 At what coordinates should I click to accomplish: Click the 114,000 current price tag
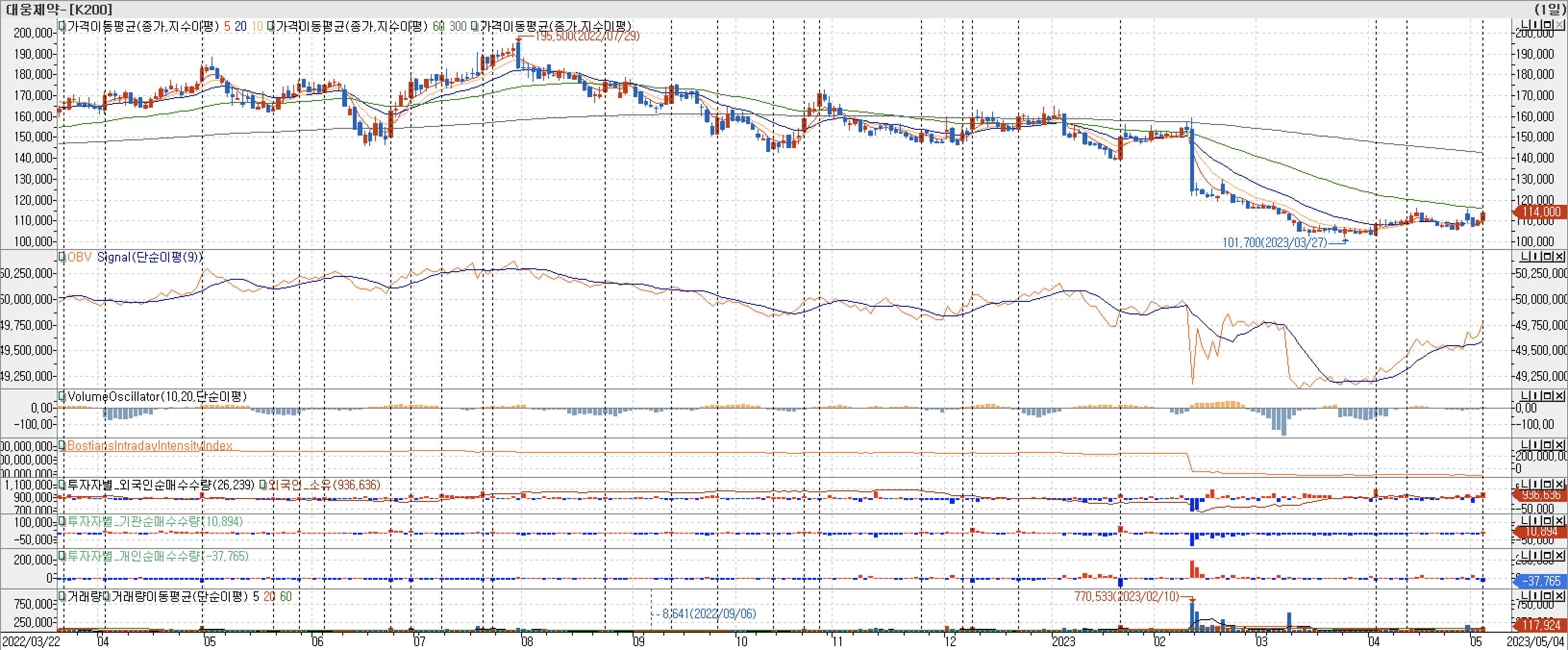[x=1541, y=212]
